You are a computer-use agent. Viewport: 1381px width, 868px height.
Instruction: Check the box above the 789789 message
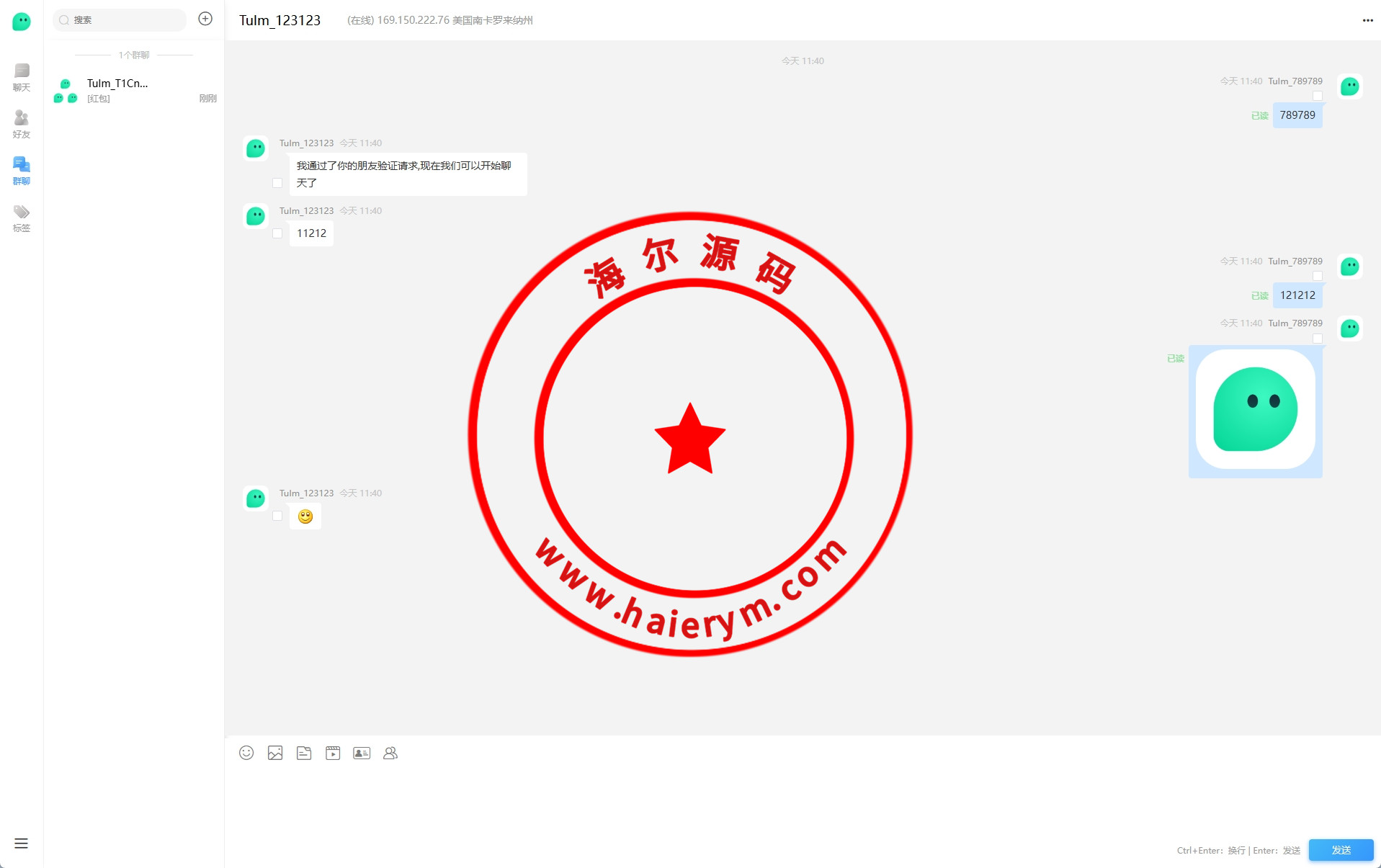(1318, 96)
